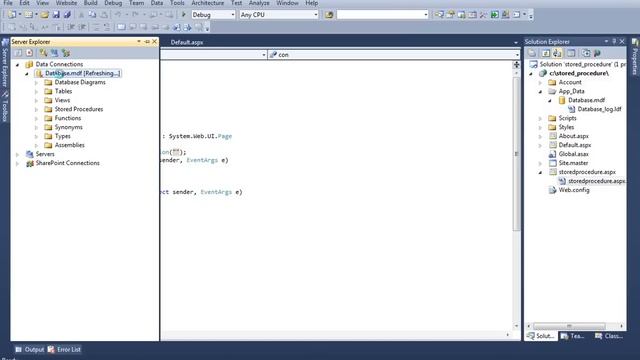Toggle auto-hide pin on Solution Explorer
This screenshot has width=640, height=360.
(614, 42)
